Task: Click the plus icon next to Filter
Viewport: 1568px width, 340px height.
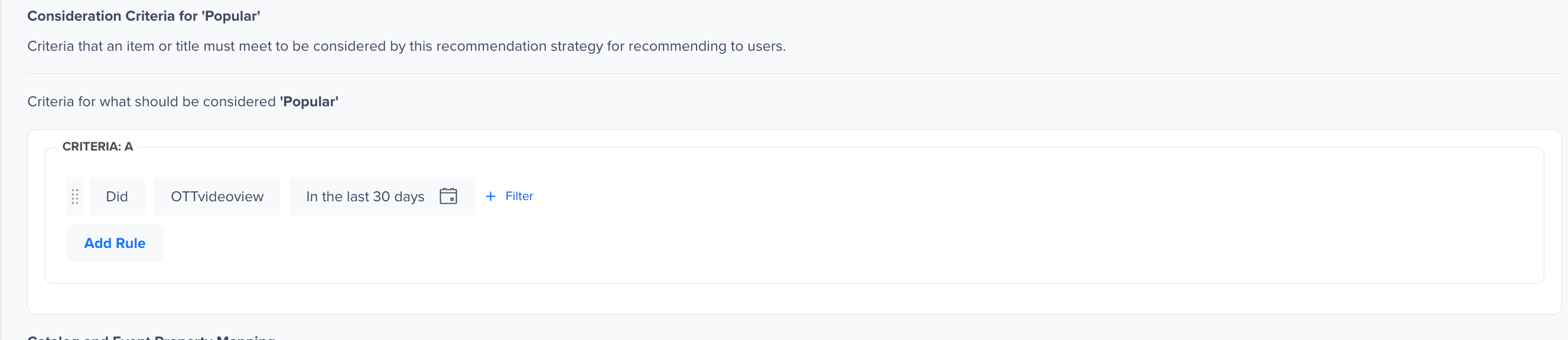Action: coord(490,197)
